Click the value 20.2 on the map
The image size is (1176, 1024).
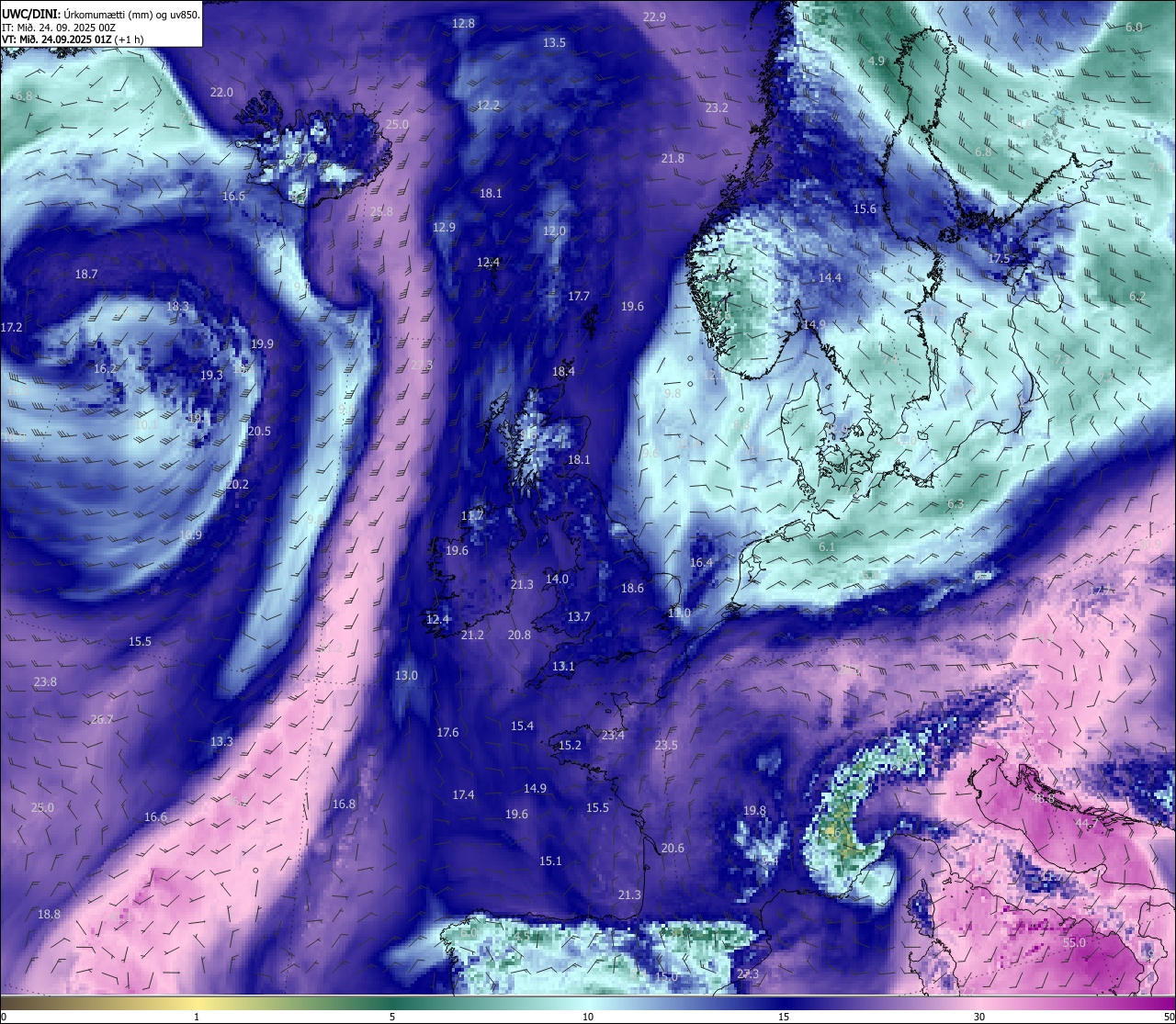point(237,484)
